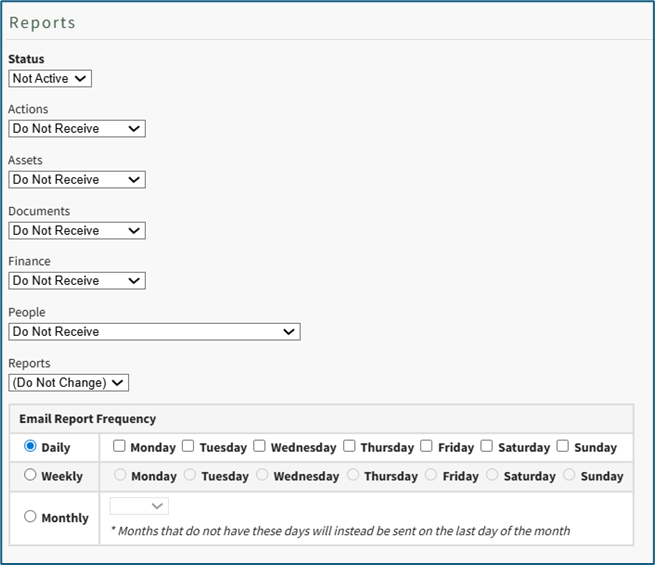Expand the Documents report dropdown

[x=77, y=231]
